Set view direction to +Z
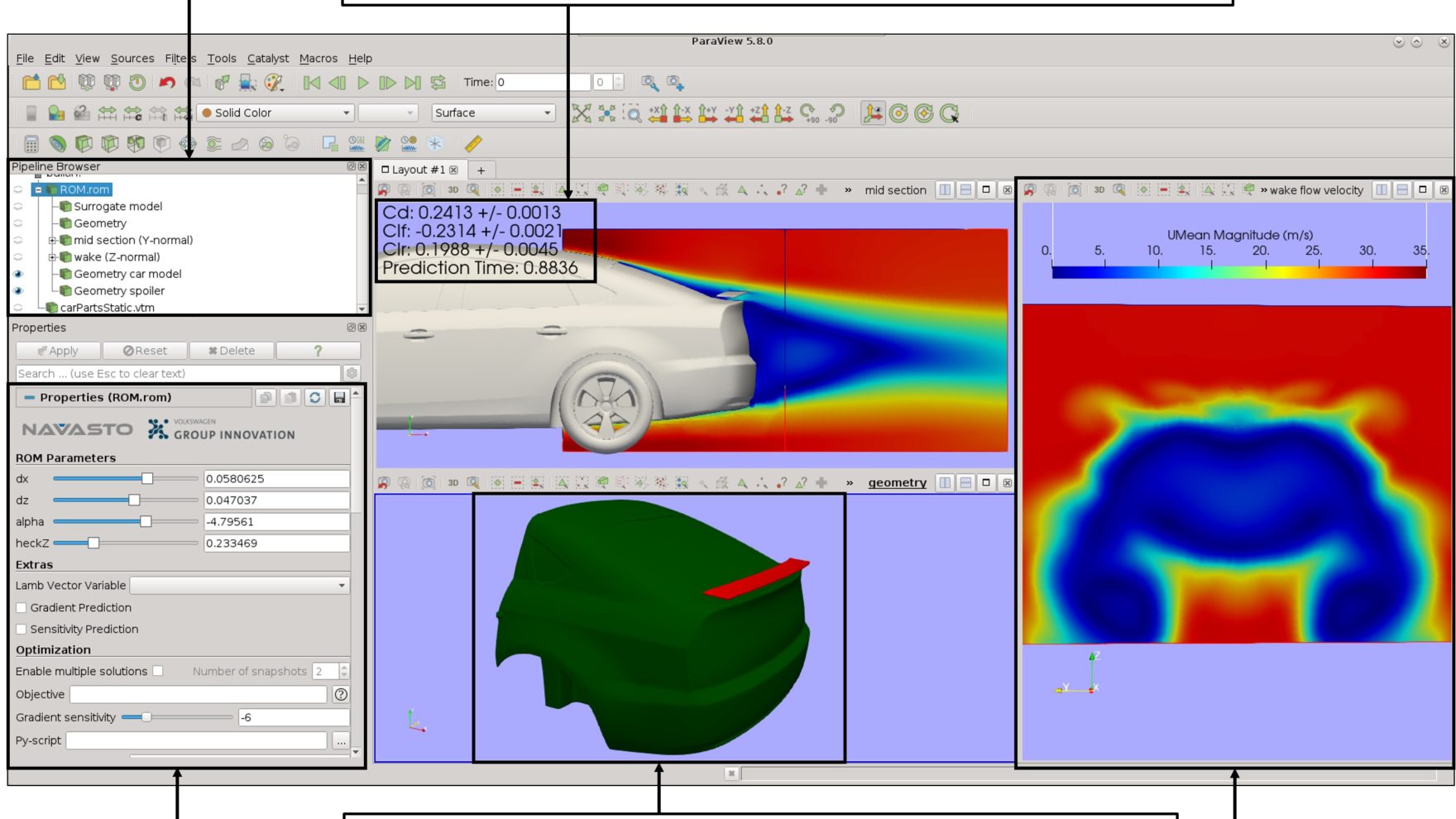 pyautogui.click(x=759, y=113)
